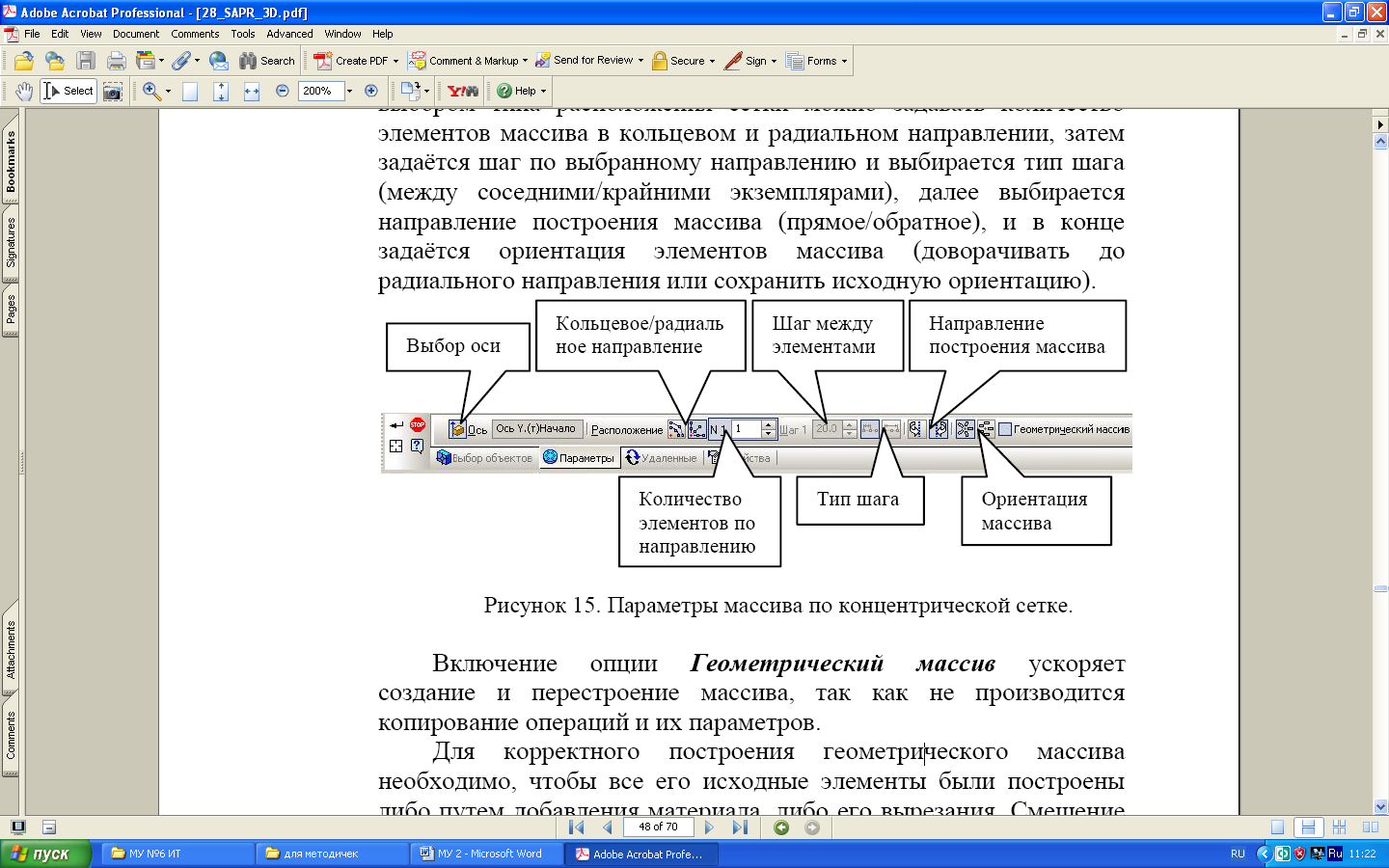Screen dimensions: 1389x868
Task: Switch to Continuous Facing layout
Action: click(x=1339, y=827)
